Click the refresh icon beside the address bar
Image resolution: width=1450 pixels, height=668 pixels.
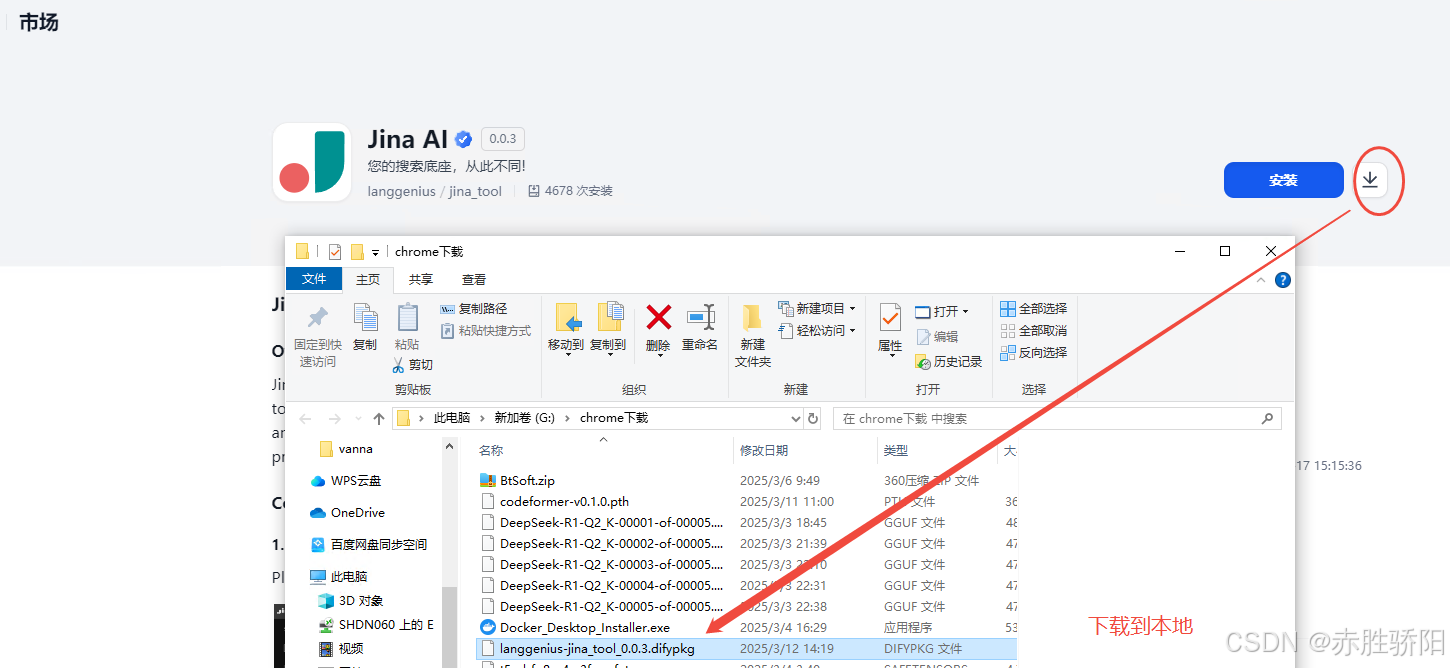(x=813, y=419)
